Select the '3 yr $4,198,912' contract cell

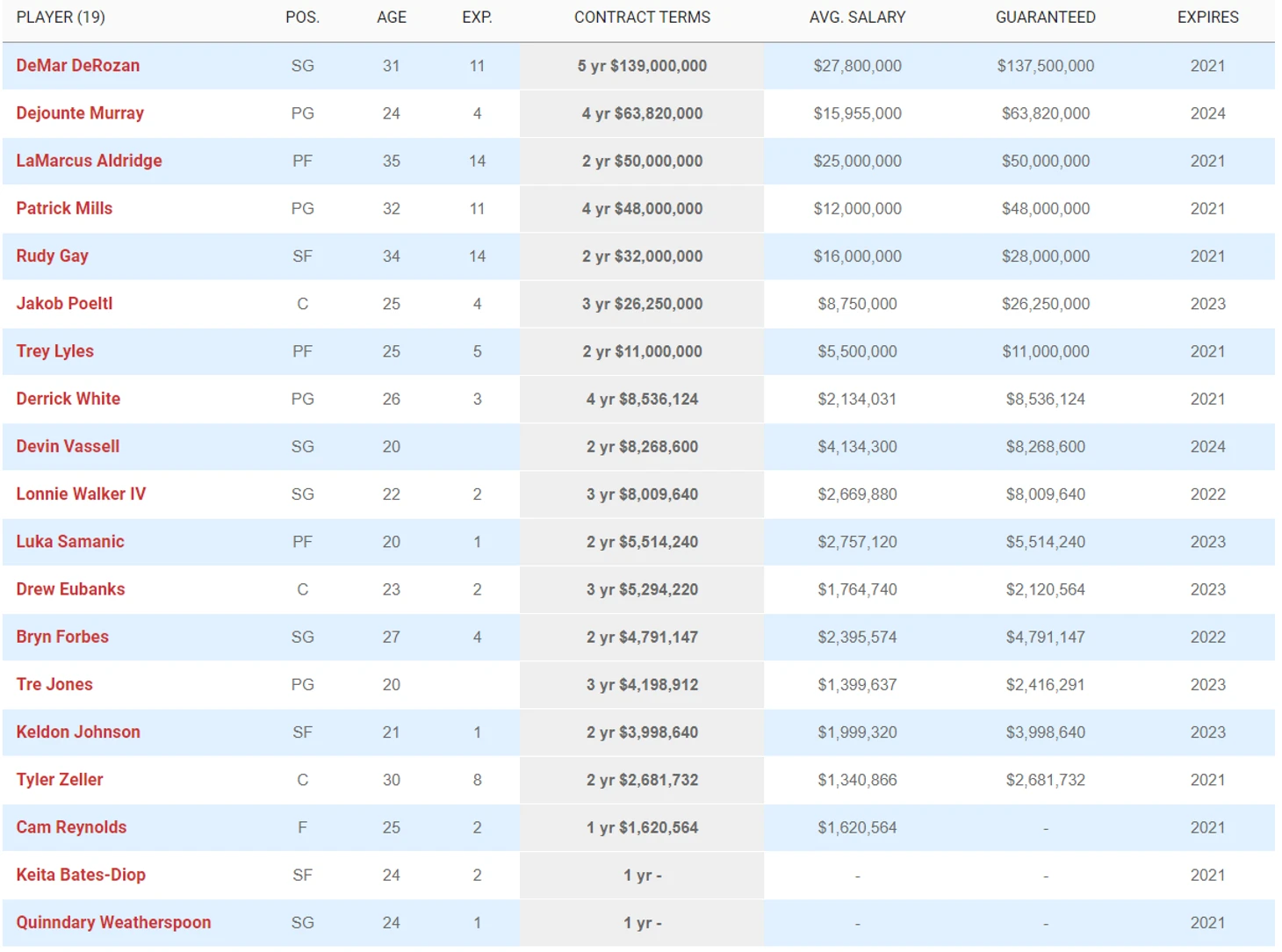point(642,684)
